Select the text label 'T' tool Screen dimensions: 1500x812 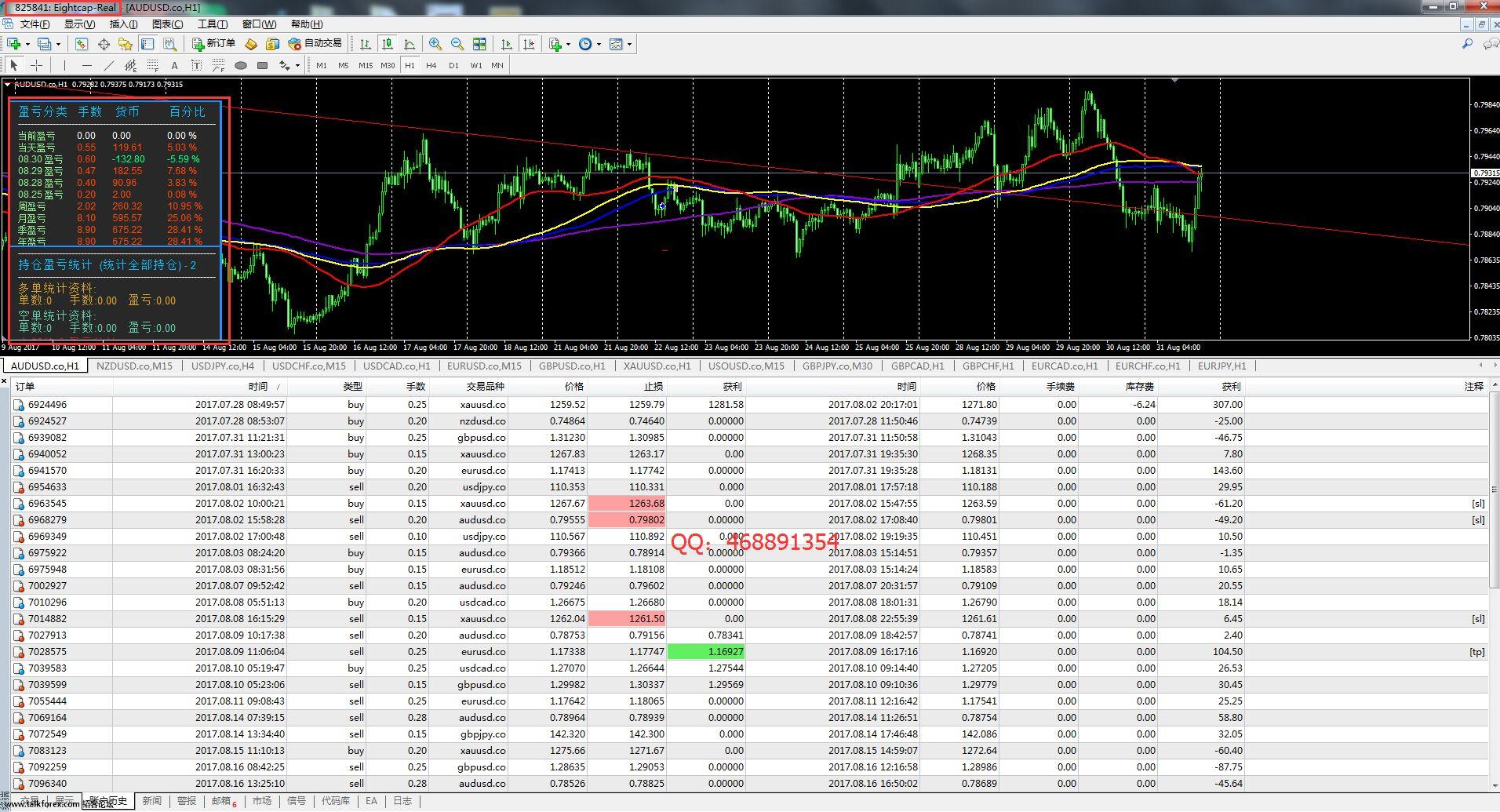196,65
